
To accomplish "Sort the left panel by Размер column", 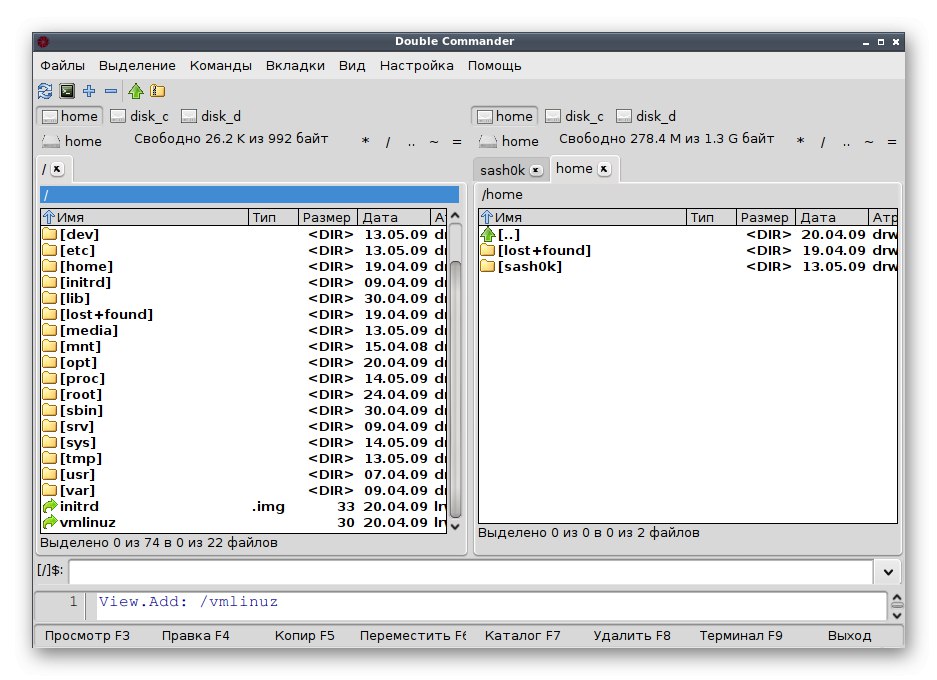I will pos(326,217).
